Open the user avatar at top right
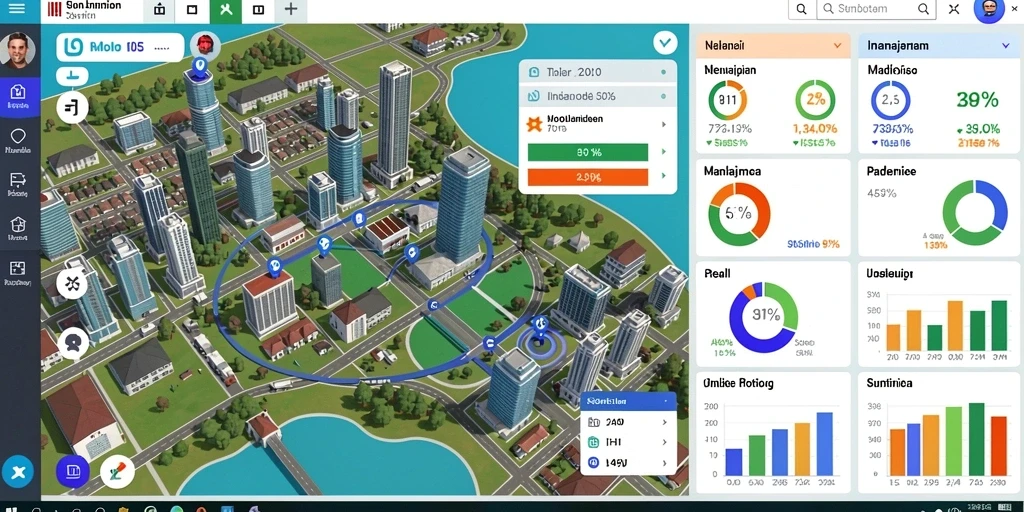The image size is (1024, 512). [988, 10]
